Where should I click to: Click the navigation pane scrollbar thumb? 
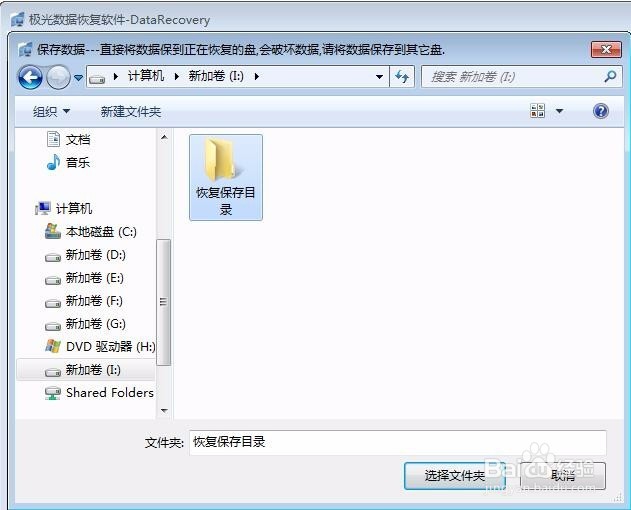(x=163, y=302)
